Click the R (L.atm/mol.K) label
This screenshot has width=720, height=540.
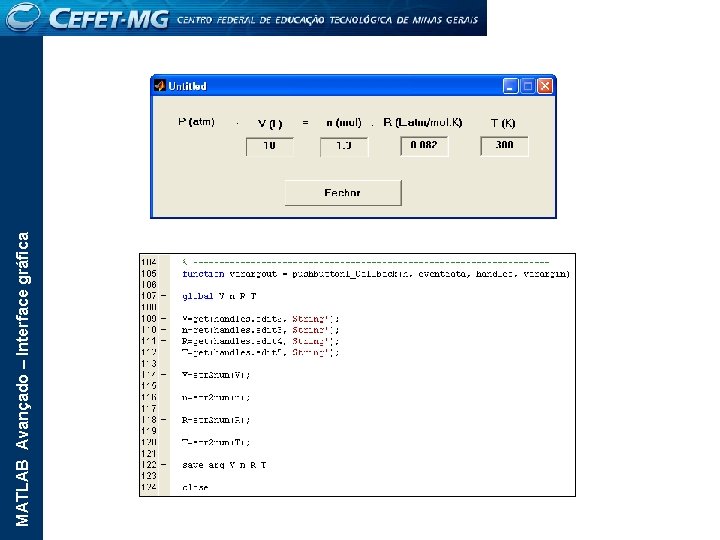[x=423, y=123]
